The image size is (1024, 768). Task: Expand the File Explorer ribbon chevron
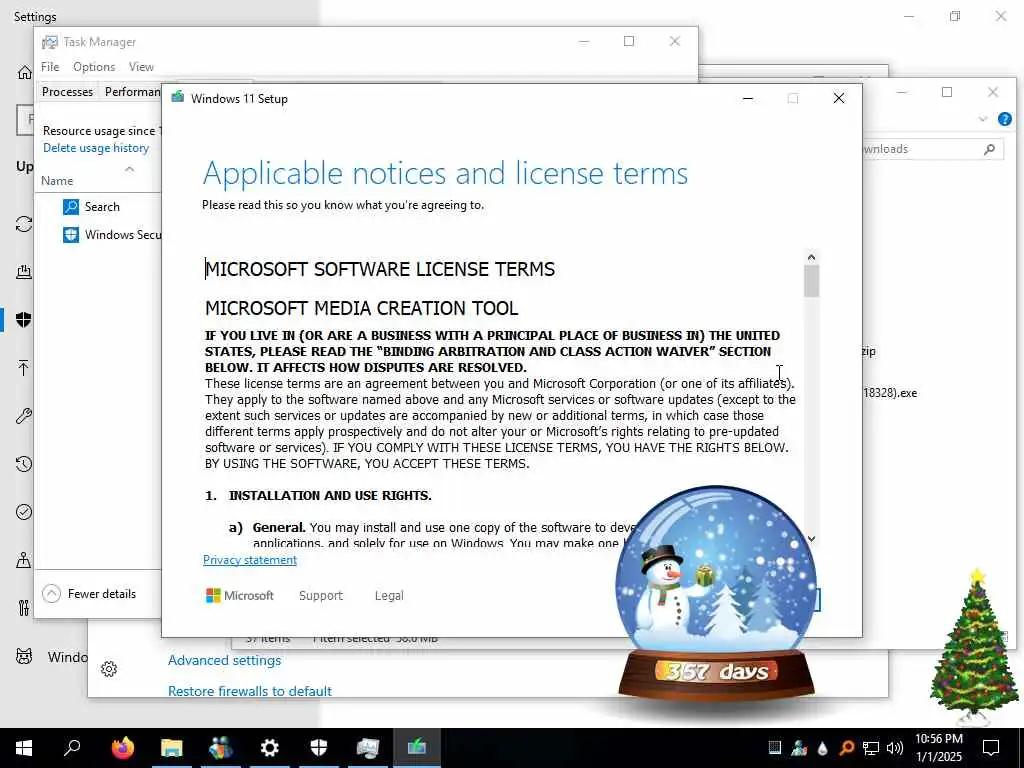[983, 119]
